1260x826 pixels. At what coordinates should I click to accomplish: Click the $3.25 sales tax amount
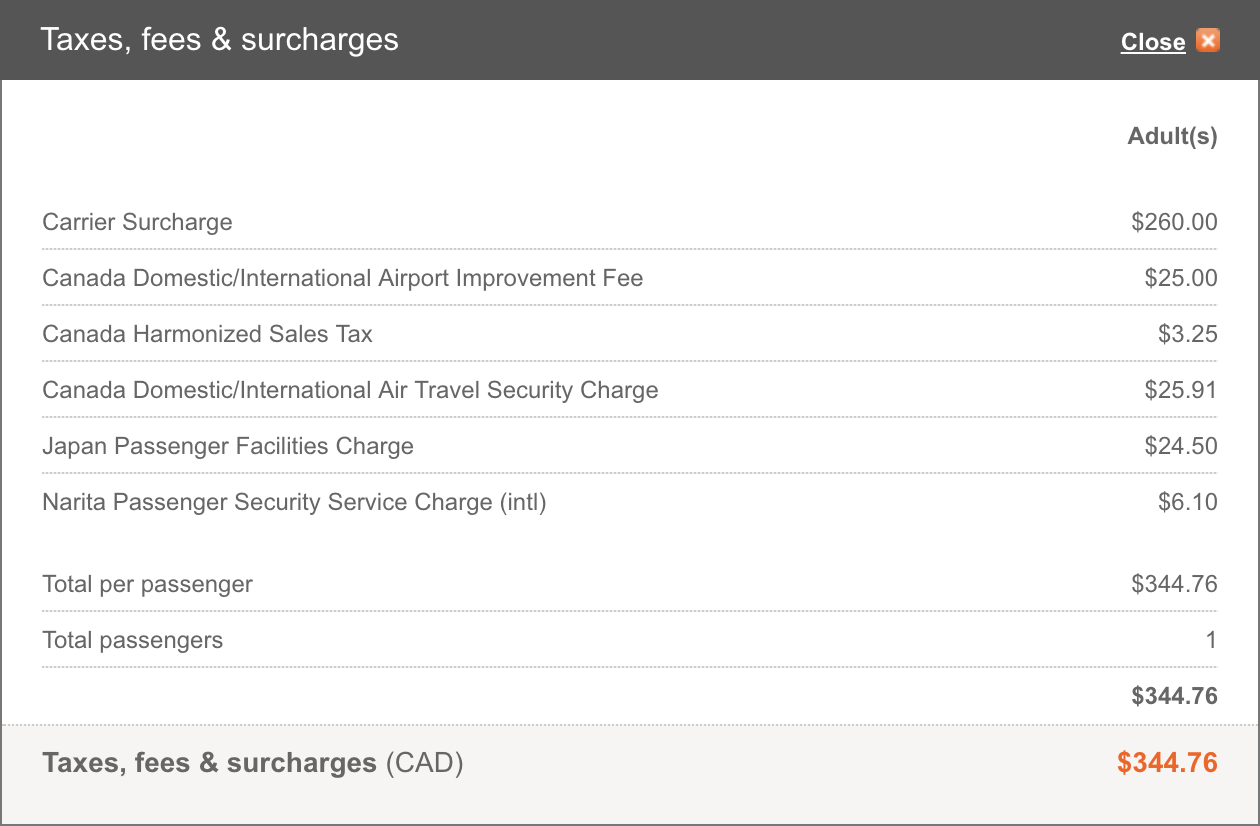[x=1188, y=334]
